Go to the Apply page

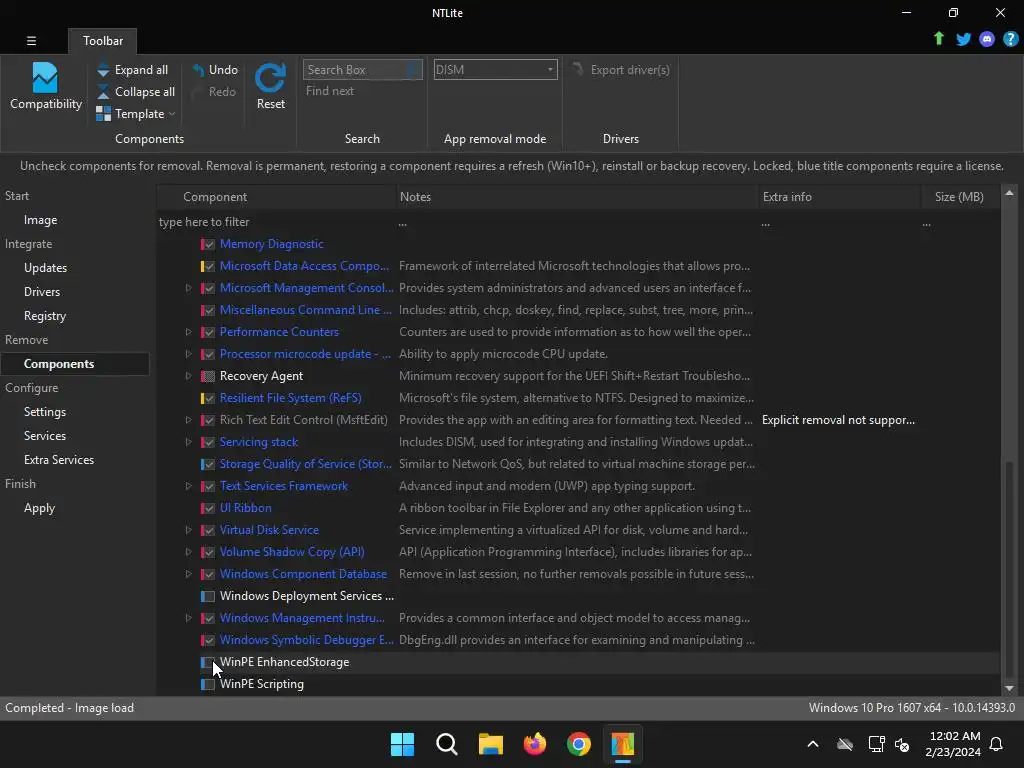39,508
